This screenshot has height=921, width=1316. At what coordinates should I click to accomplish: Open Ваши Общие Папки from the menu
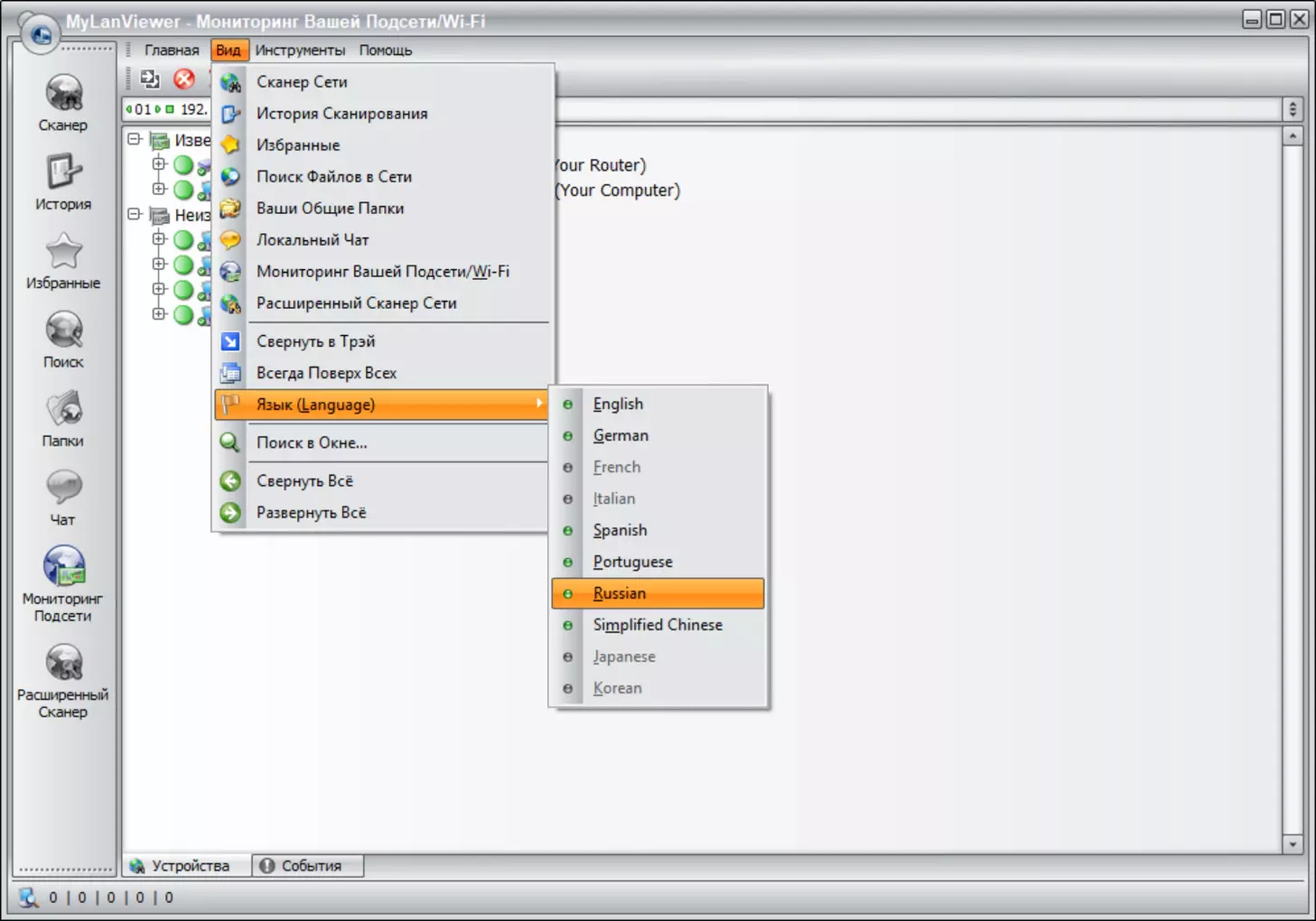point(383,209)
